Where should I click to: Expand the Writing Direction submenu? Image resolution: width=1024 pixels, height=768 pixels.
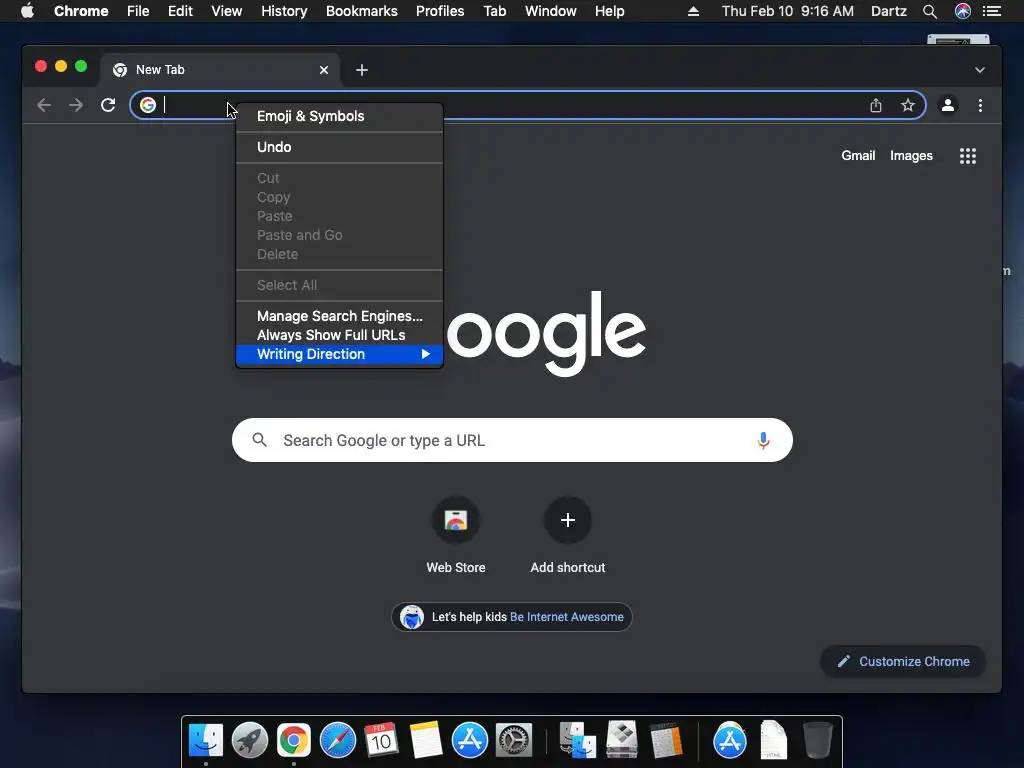pos(340,354)
